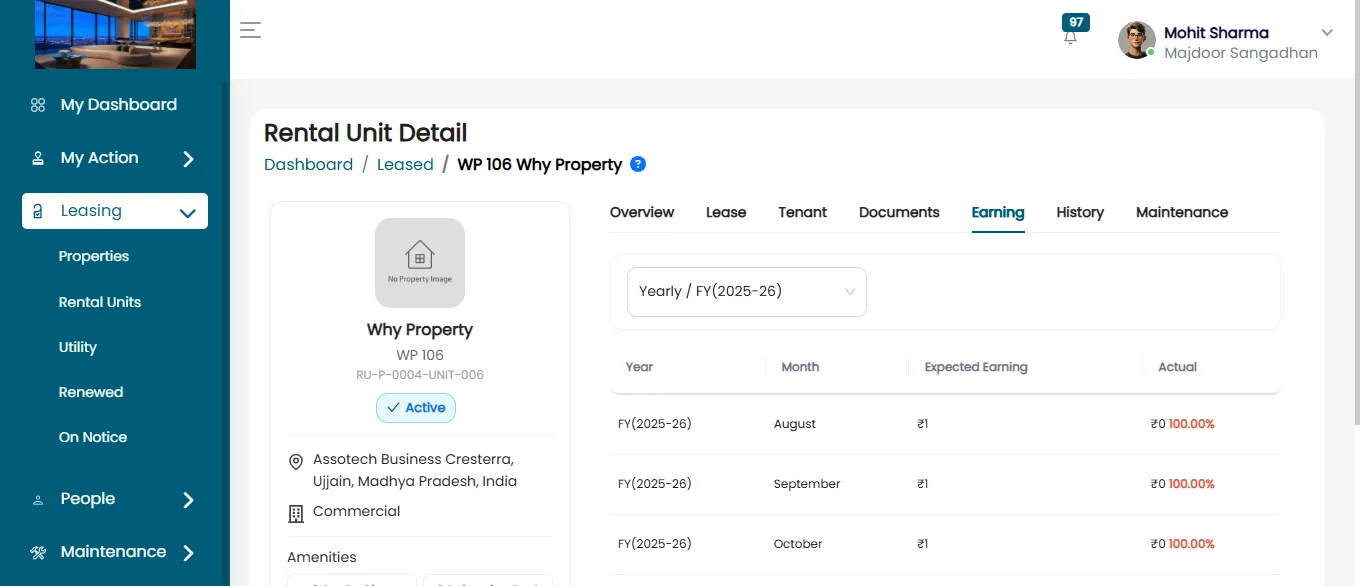Open the Documents tab
1360x586 pixels.
tap(899, 212)
